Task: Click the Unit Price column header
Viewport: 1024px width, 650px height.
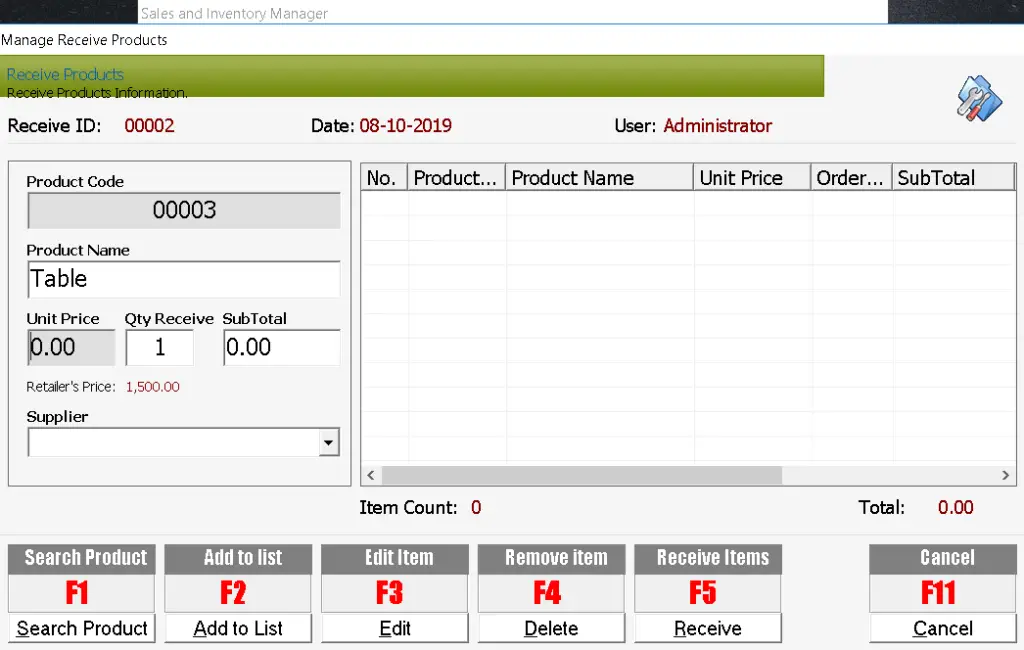Action: tap(752, 178)
